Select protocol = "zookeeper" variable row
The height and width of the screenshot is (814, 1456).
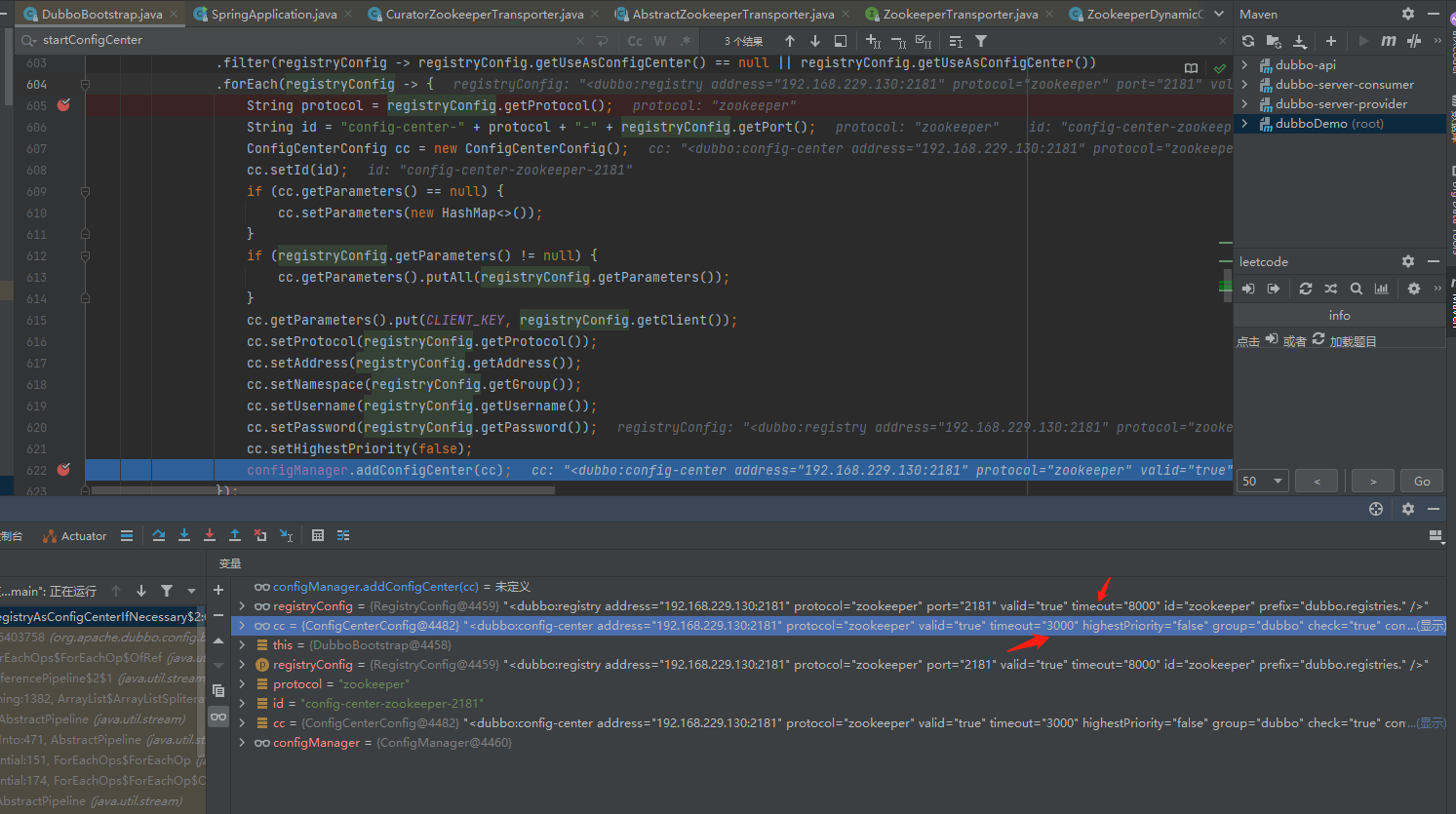coord(839,683)
